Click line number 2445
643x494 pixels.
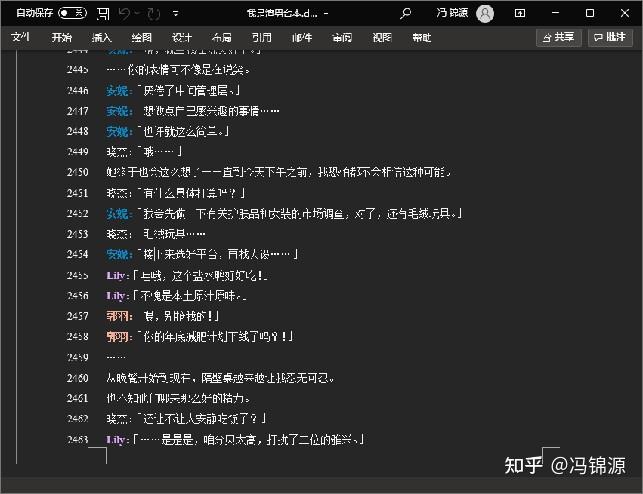pyautogui.click(x=78, y=70)
